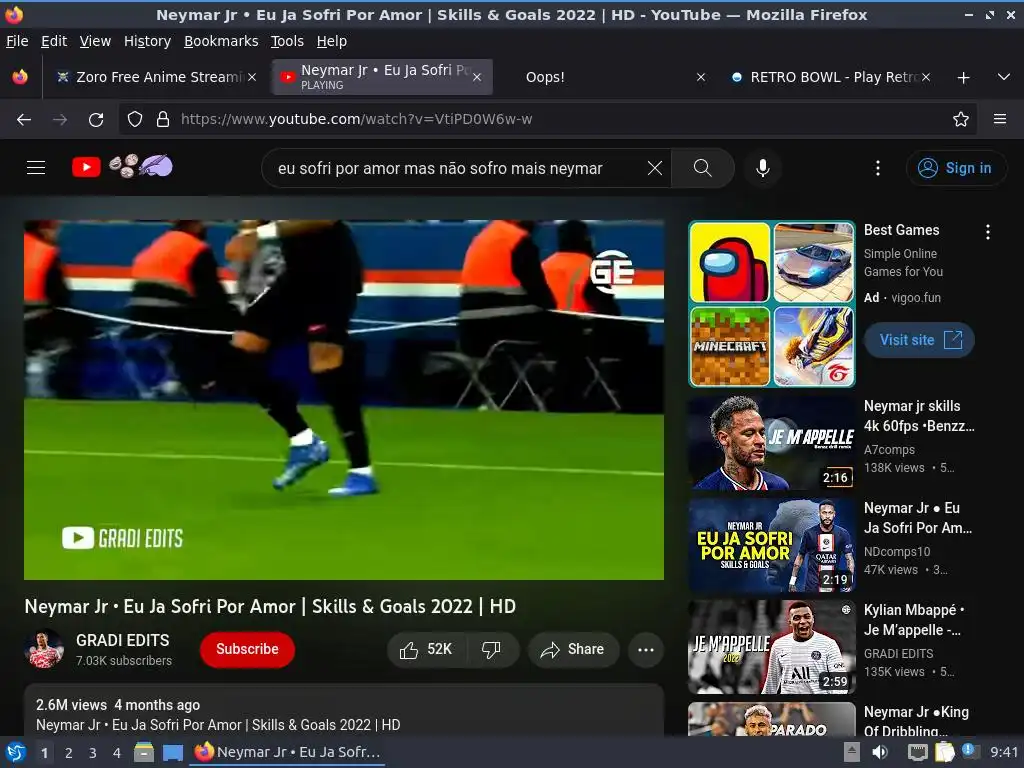Viewport: 1024px width, 768px height.
Task: Switch to workspace 4 in taskbar
Action: tap(116, 753)
